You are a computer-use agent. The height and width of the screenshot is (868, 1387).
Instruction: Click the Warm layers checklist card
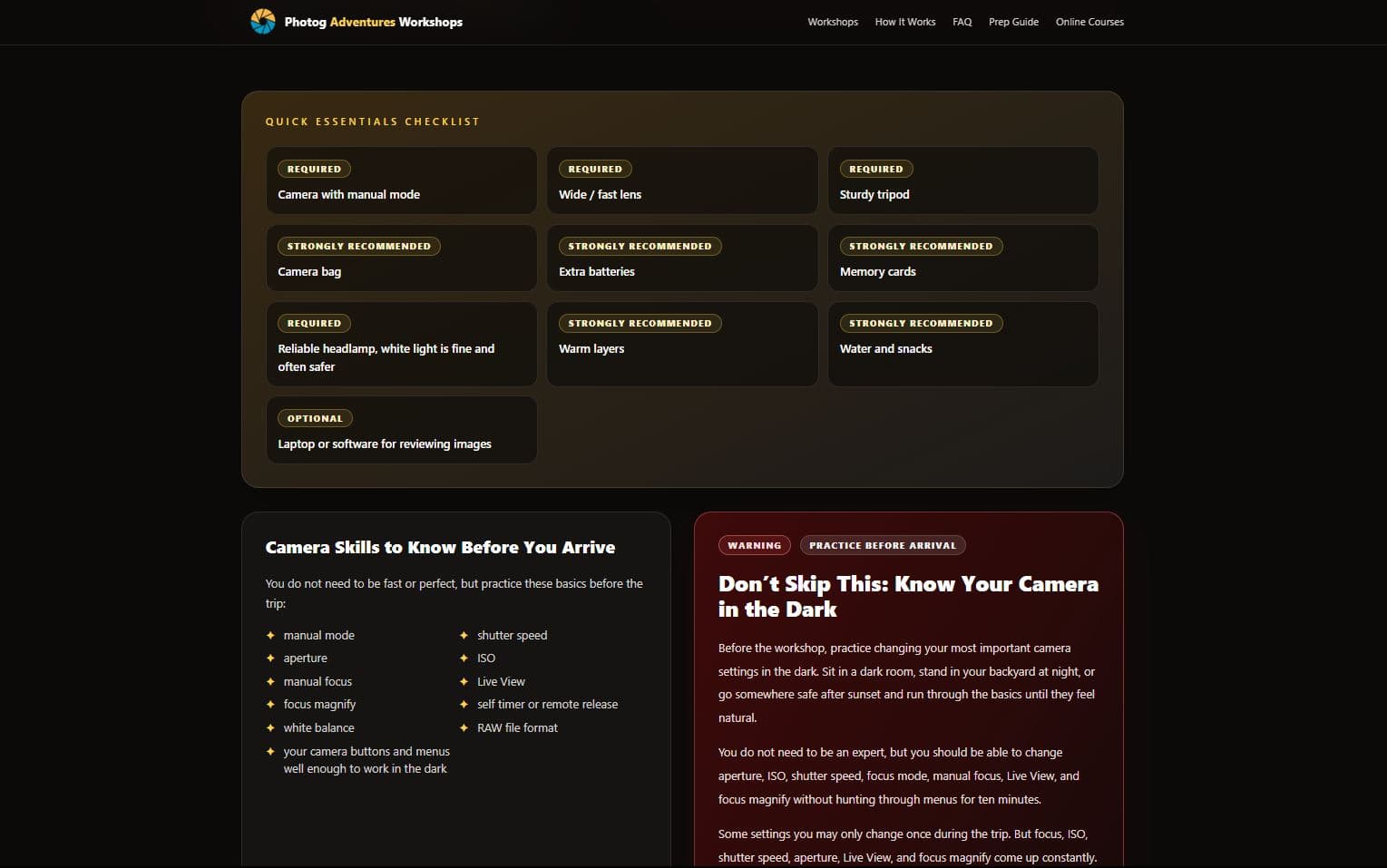[682, 344]
